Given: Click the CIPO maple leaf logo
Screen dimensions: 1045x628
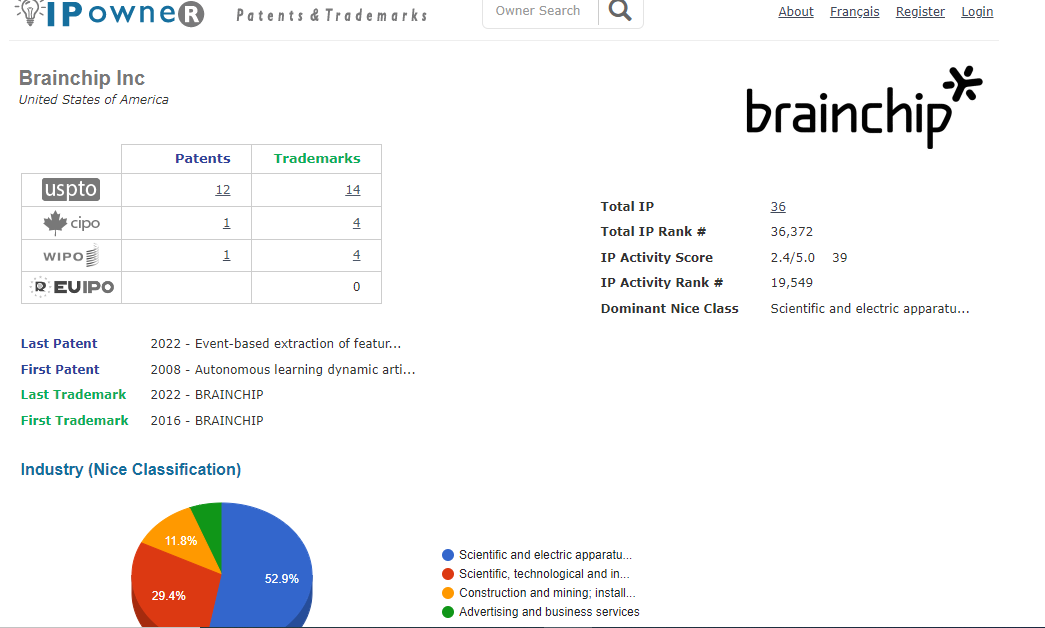Looking at the screenshot, I should [x=71, y=223].
